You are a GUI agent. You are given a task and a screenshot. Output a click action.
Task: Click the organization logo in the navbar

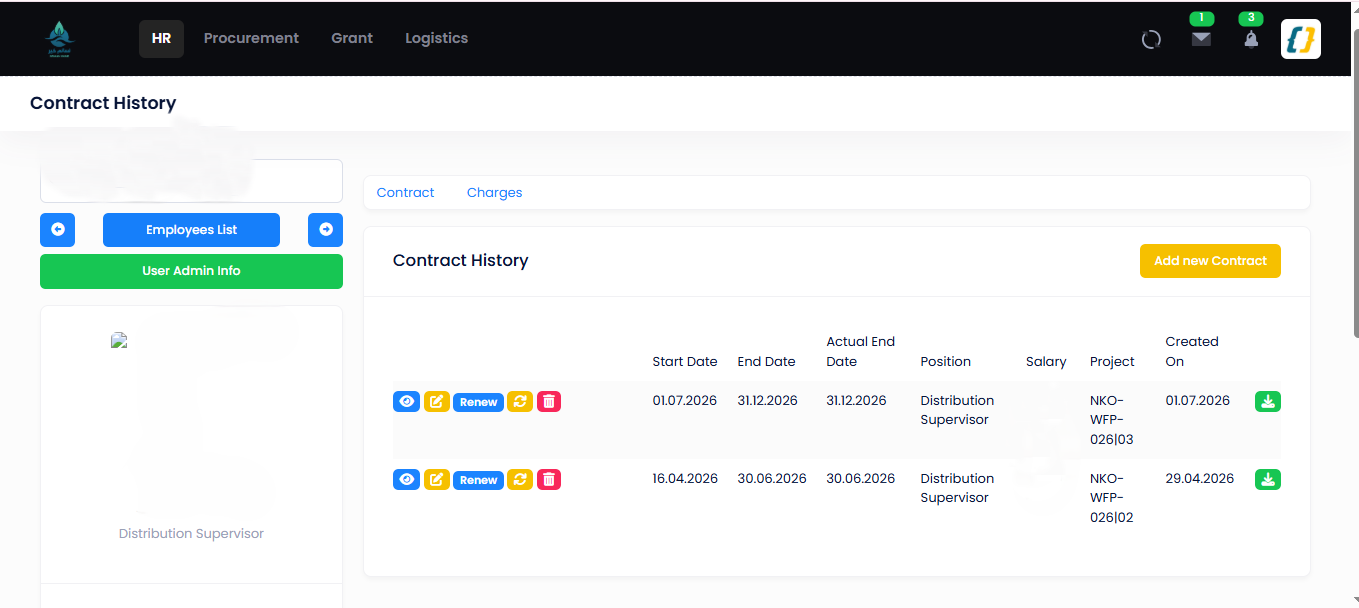point(59,39)
